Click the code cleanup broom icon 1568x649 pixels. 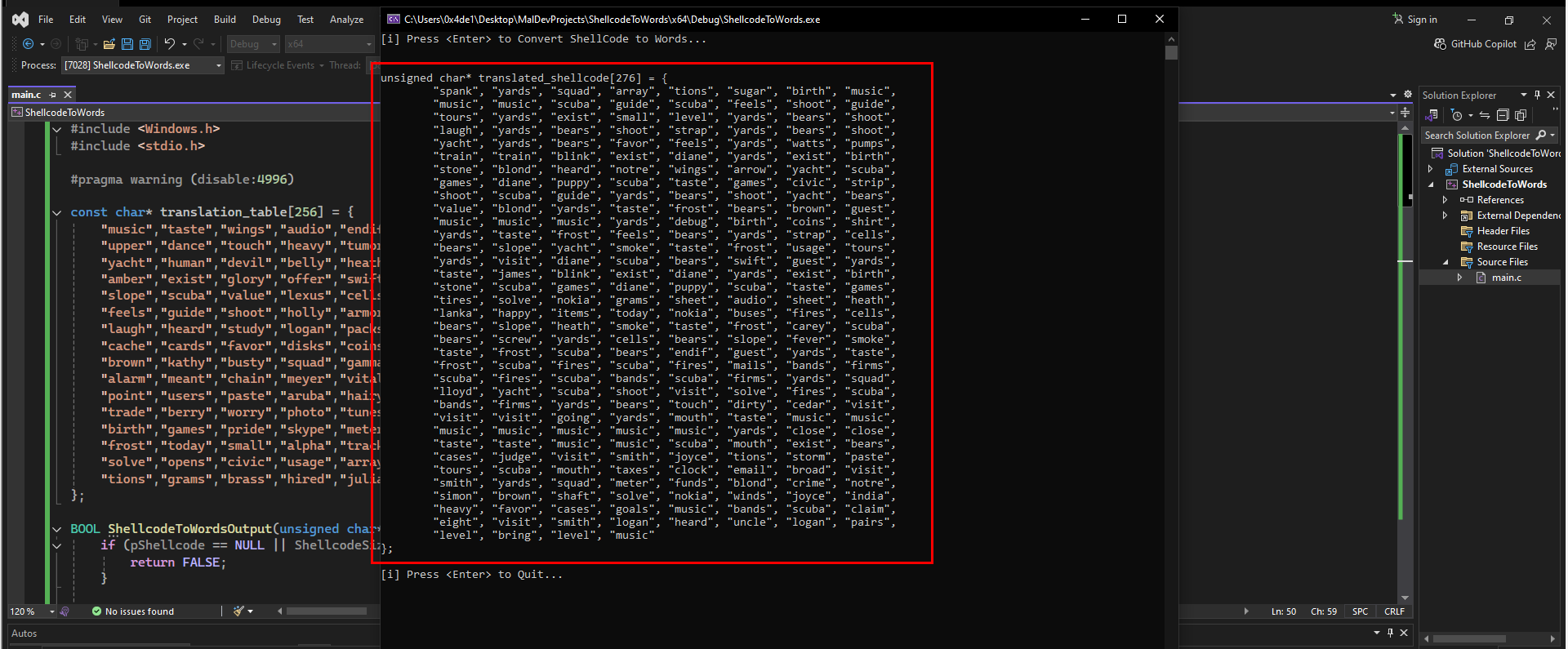tap(239, 611)
